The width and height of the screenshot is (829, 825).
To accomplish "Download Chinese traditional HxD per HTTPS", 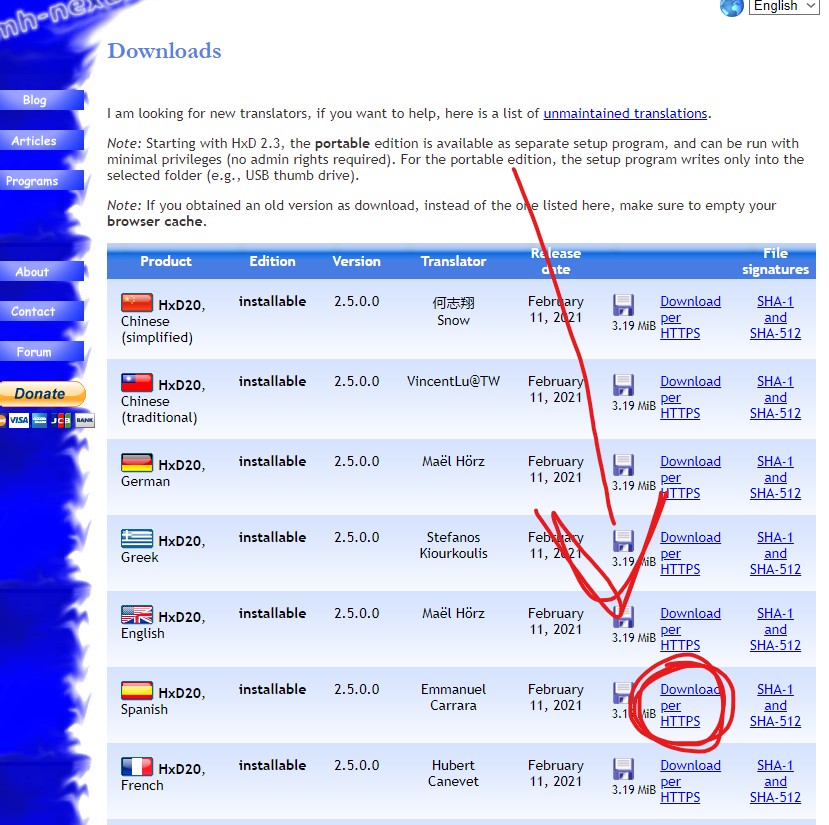I will click(690, 397).
